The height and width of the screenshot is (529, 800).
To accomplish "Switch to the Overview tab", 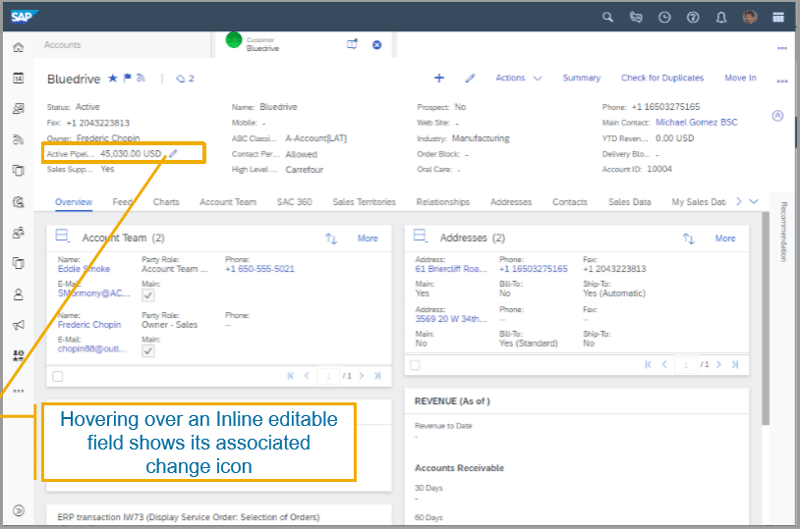I will [x=73, y=202].
